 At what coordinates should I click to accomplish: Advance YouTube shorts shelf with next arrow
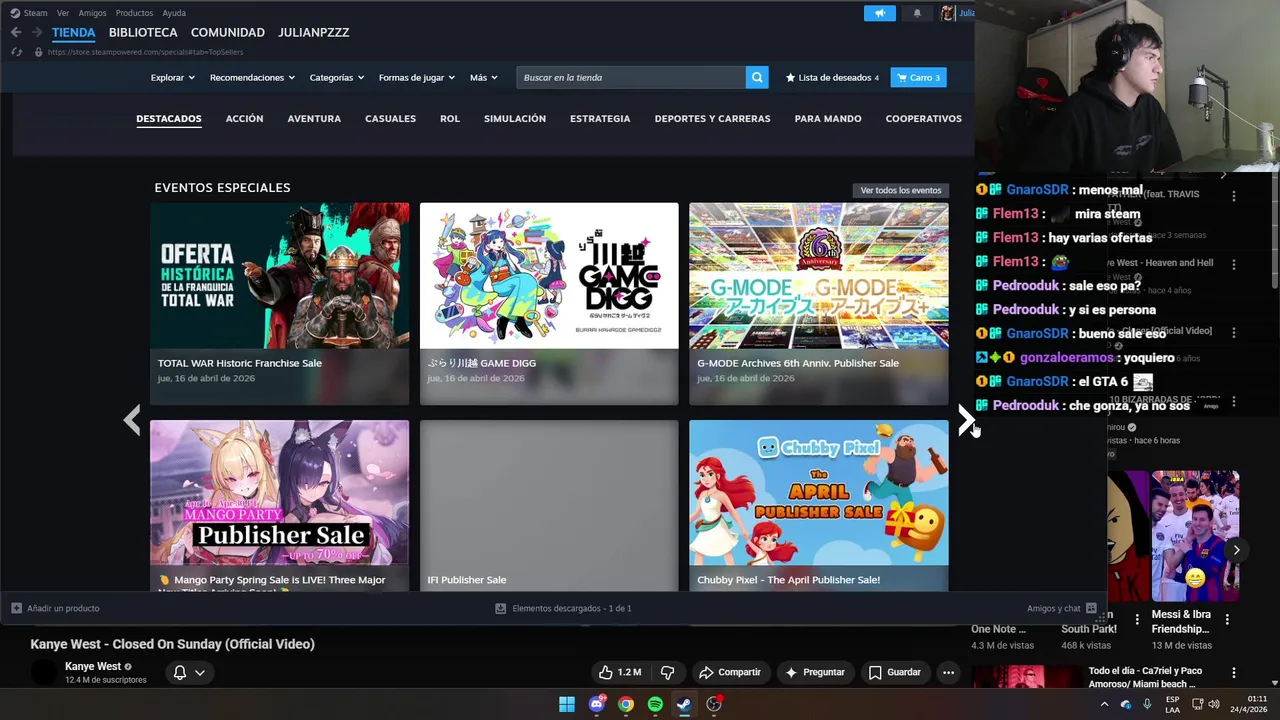coord(1236,550)
